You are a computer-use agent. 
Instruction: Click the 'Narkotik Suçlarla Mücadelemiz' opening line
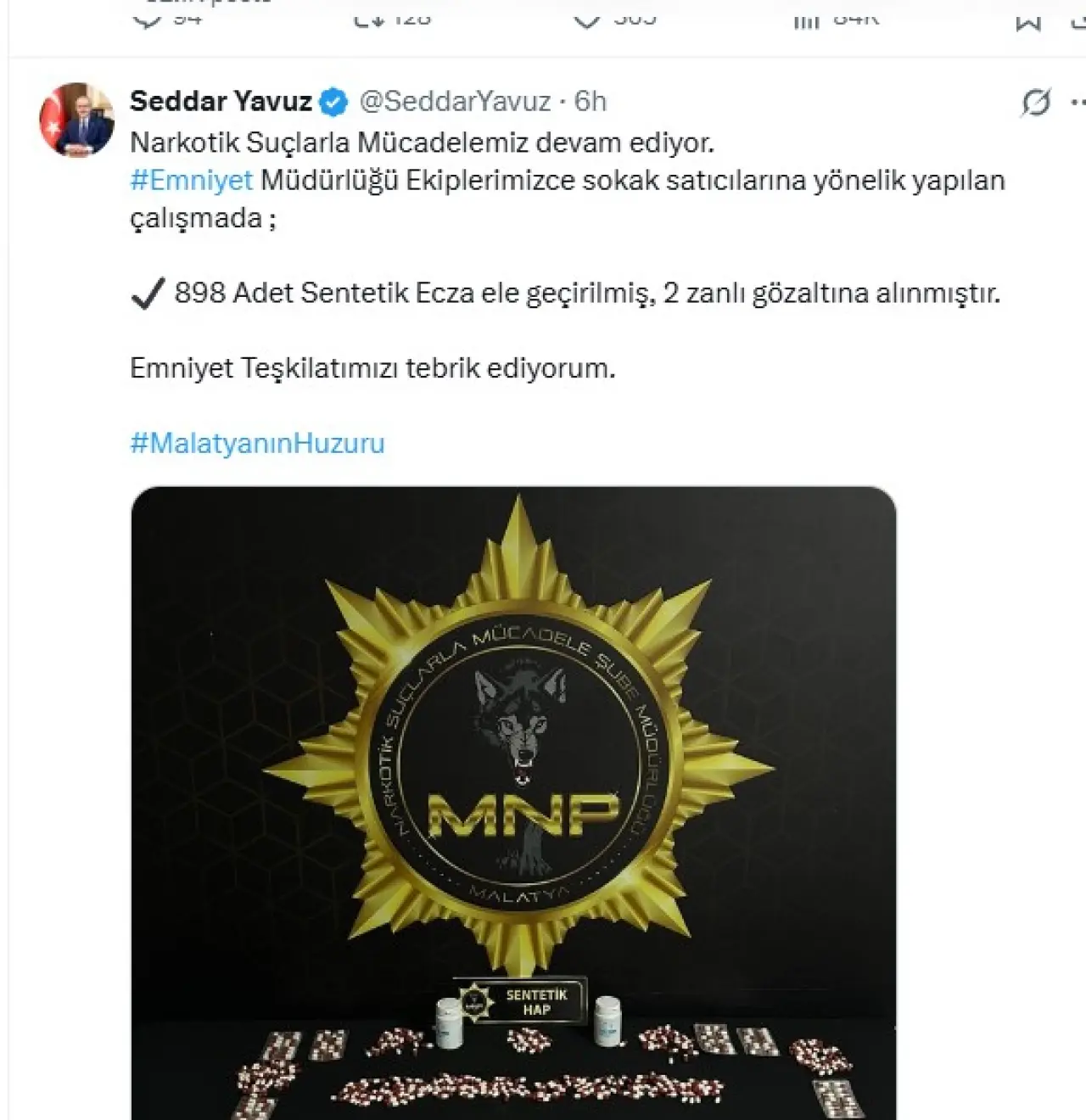pos(422,143)
